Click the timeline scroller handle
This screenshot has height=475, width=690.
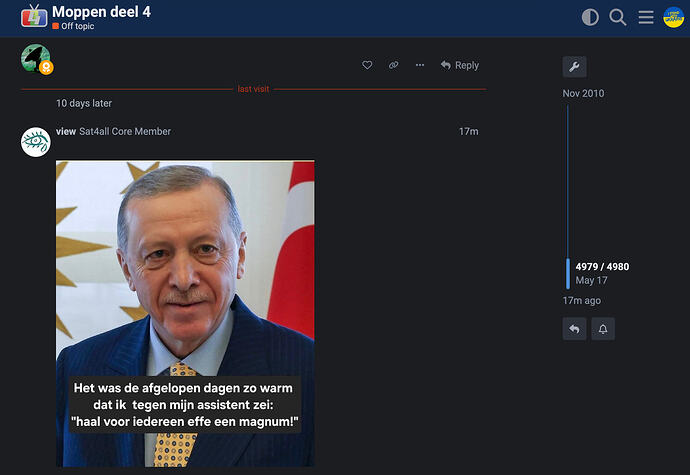(568, 273)
